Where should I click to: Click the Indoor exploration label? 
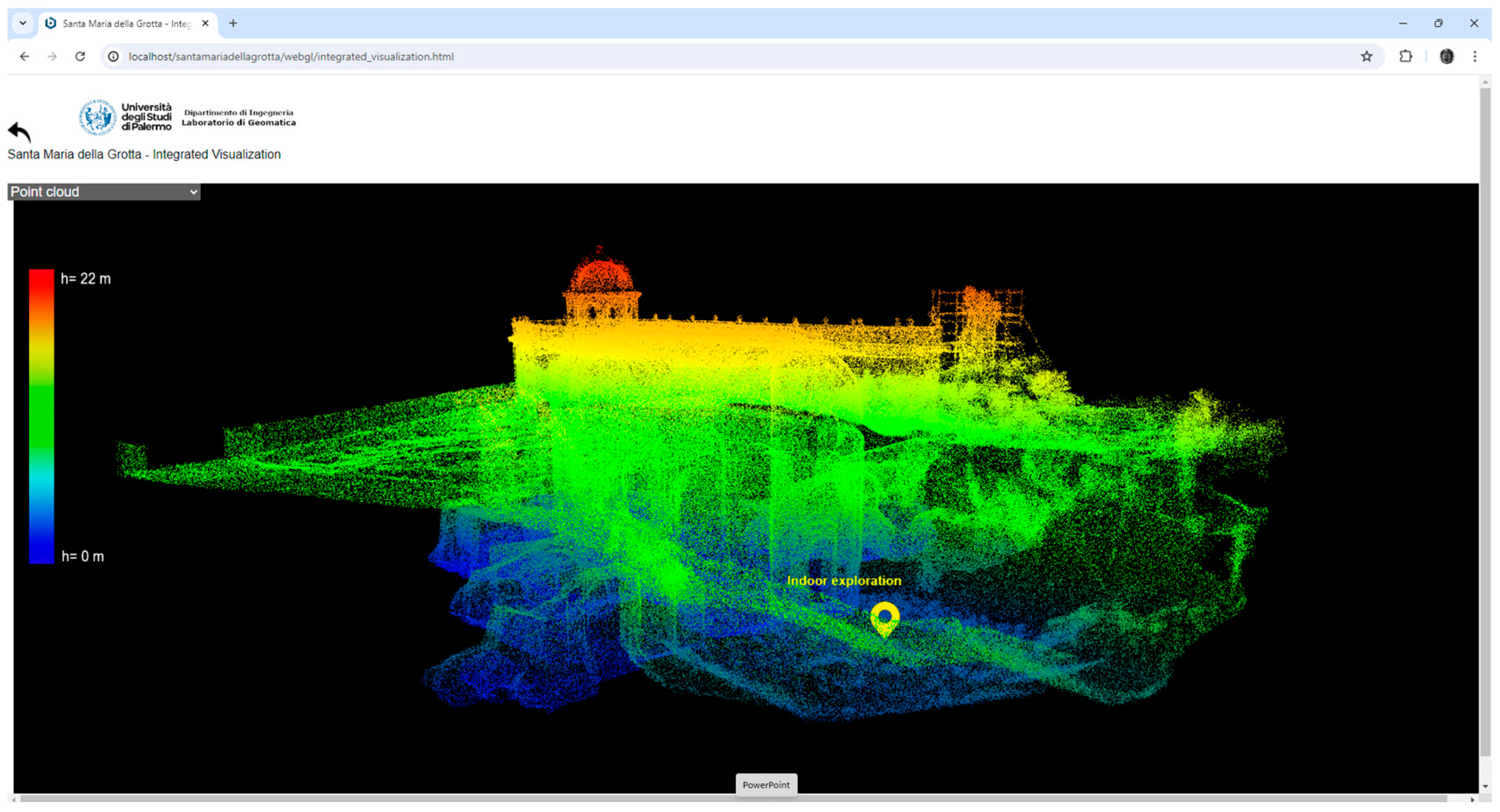click(x=844, y=580)
